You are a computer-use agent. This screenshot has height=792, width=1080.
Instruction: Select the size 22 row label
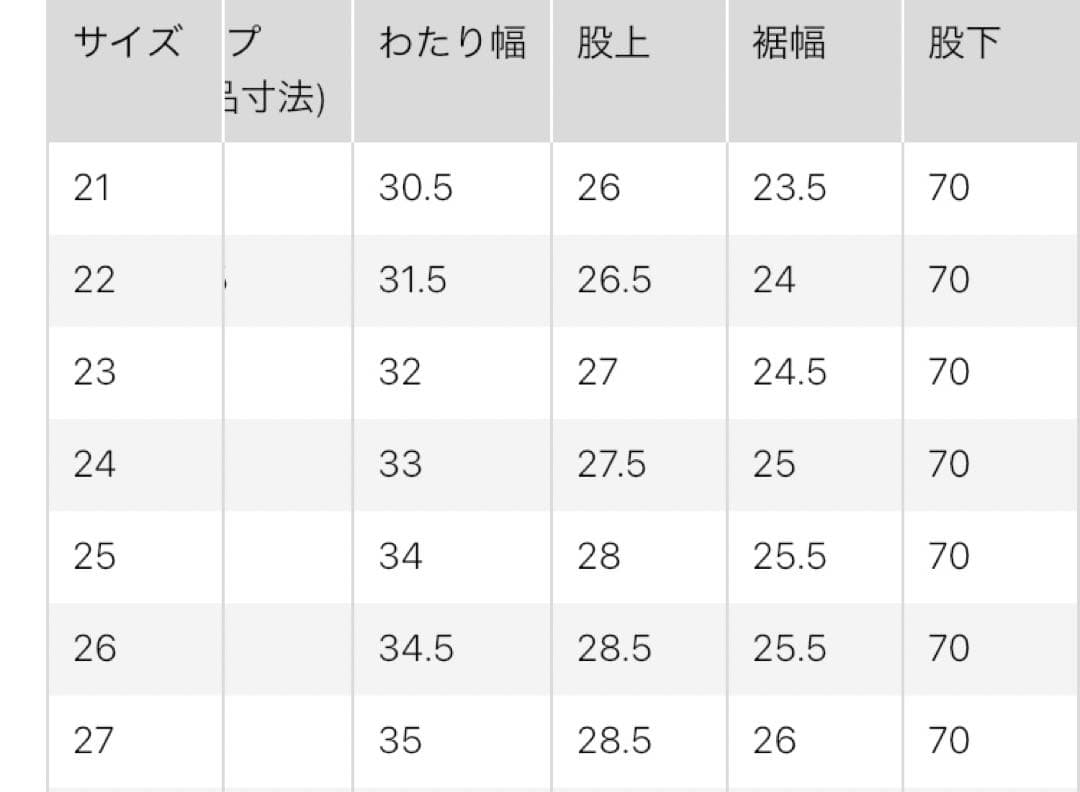point(94,280)
